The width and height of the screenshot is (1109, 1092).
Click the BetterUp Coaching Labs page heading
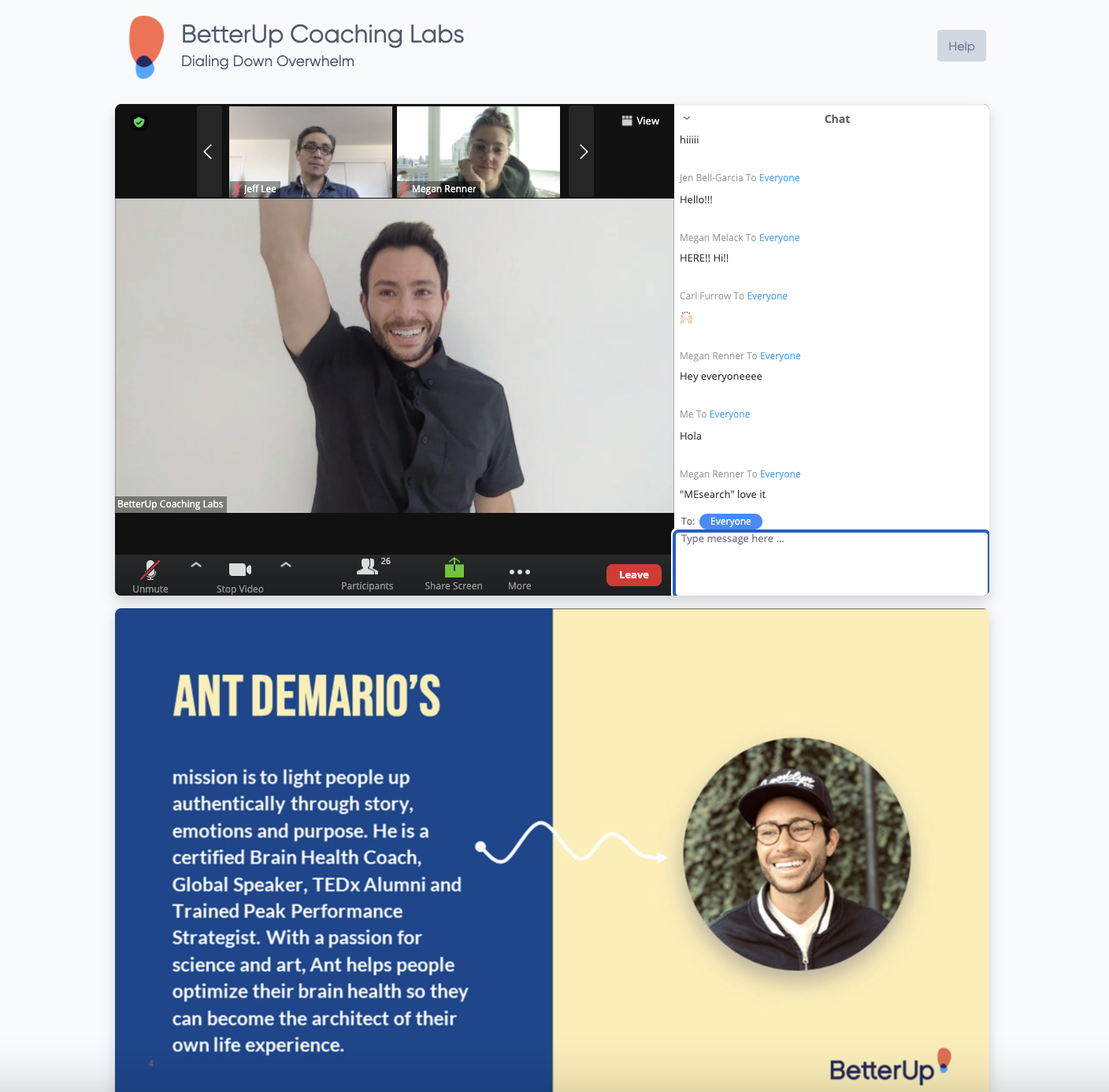click(x=322, y=34)
